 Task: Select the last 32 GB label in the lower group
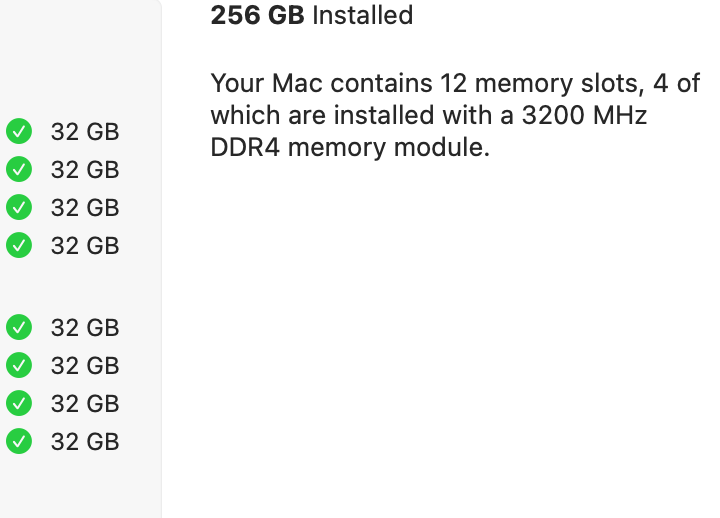click(x=85, y=442)
